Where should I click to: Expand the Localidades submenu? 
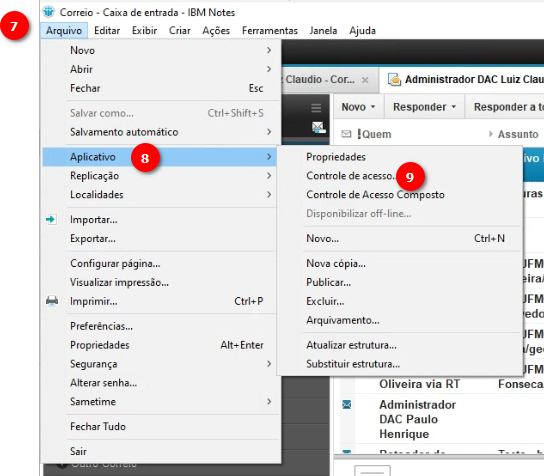[x=160, y=194]
